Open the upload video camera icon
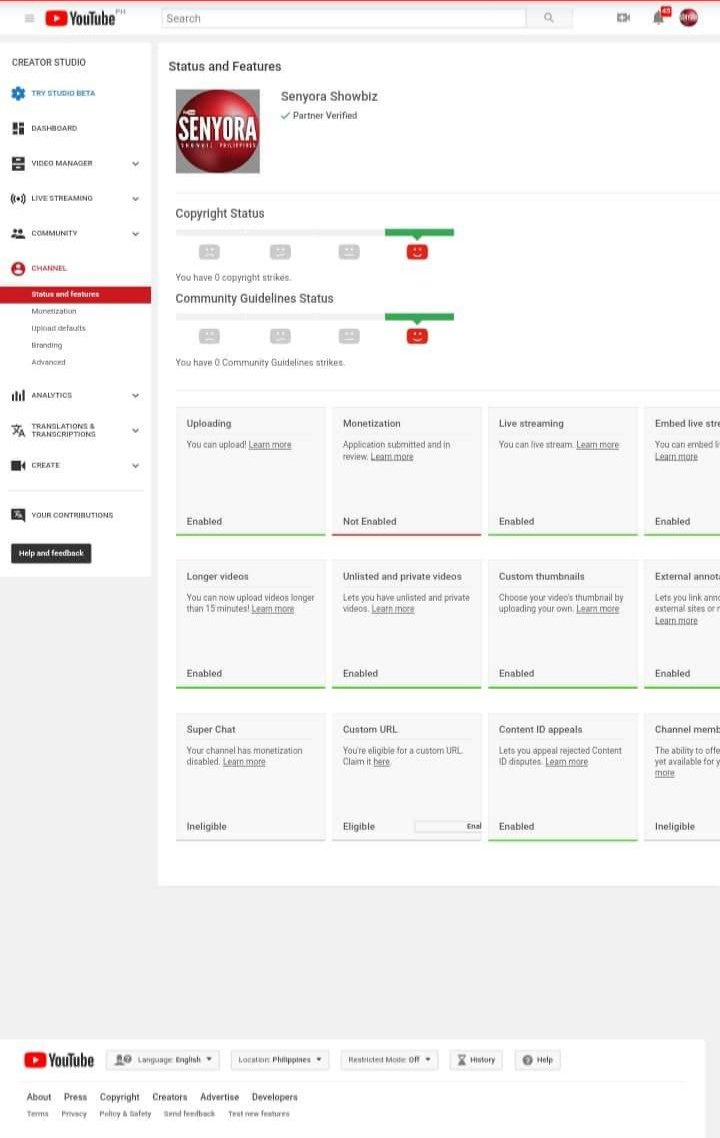Screen dimensions: 720x1138 click(623, 17)
